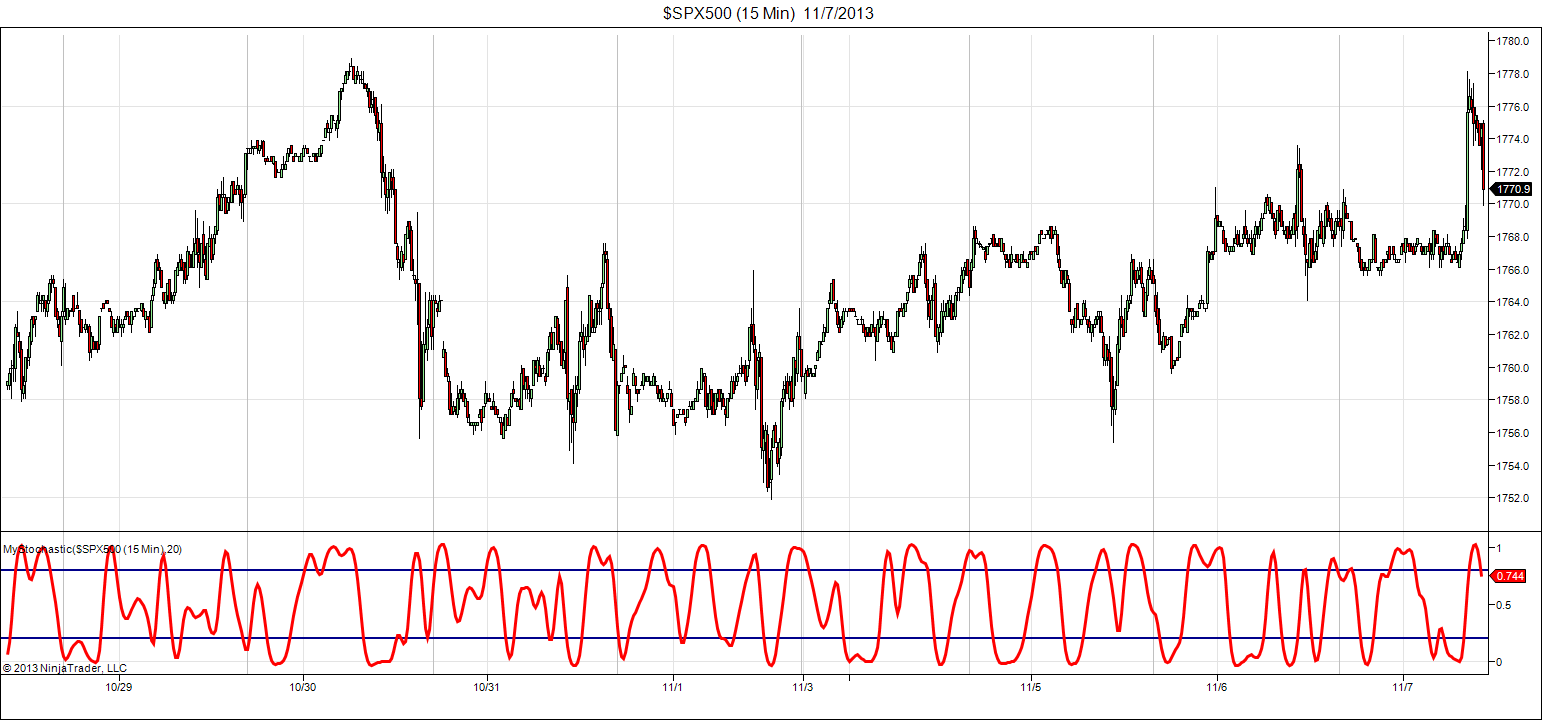This screenshot has width=1542, height=720.
Task: Select the 10/31 date on time axis
Action: pyautogui.click(x=486, y=687)
